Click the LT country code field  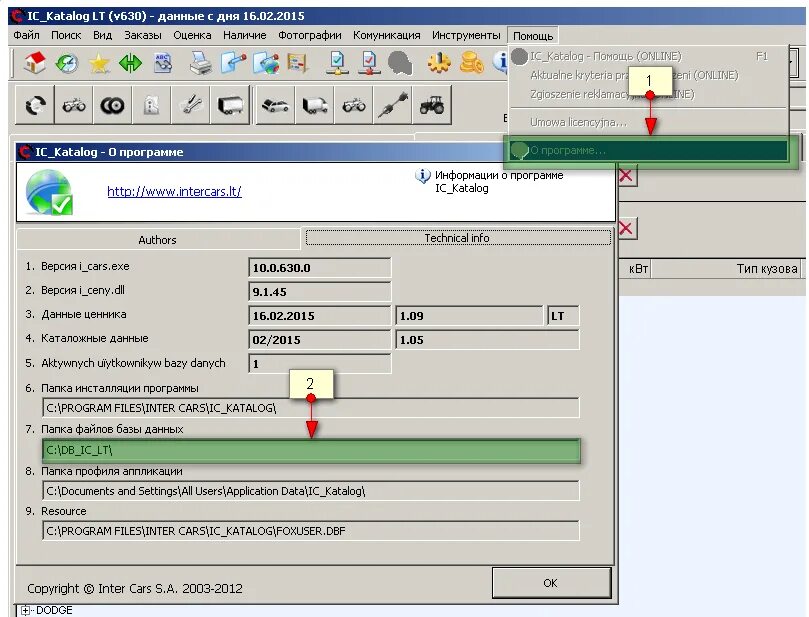(562, 316)
